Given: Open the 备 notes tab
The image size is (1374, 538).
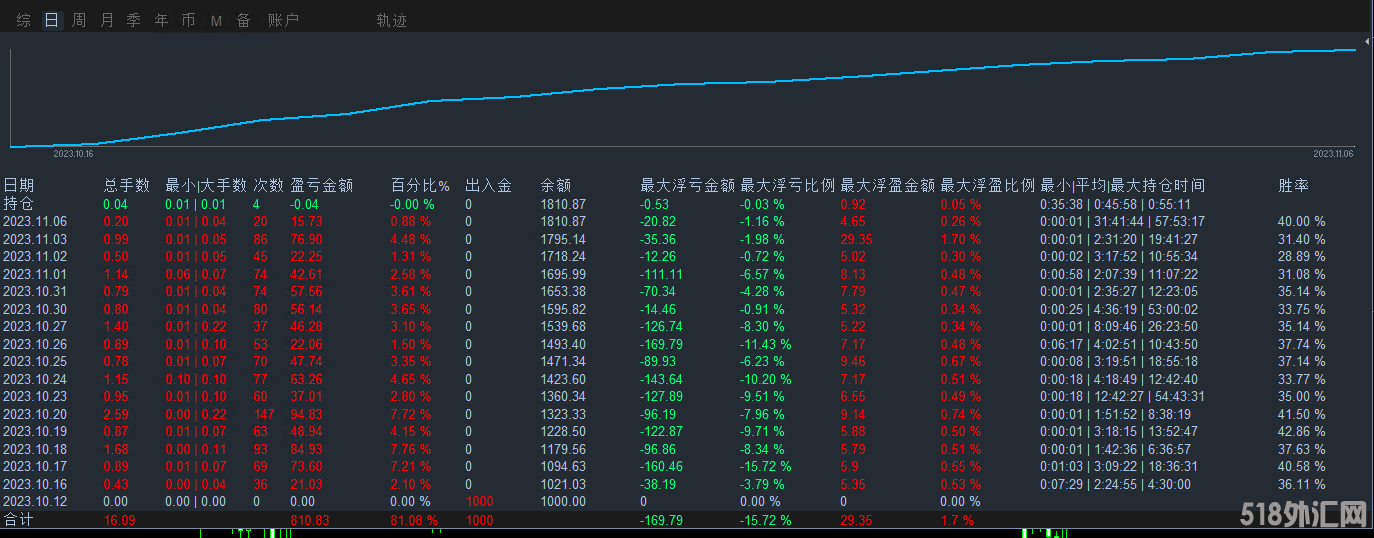Looking at the screenshot, I should click(243, 20).
